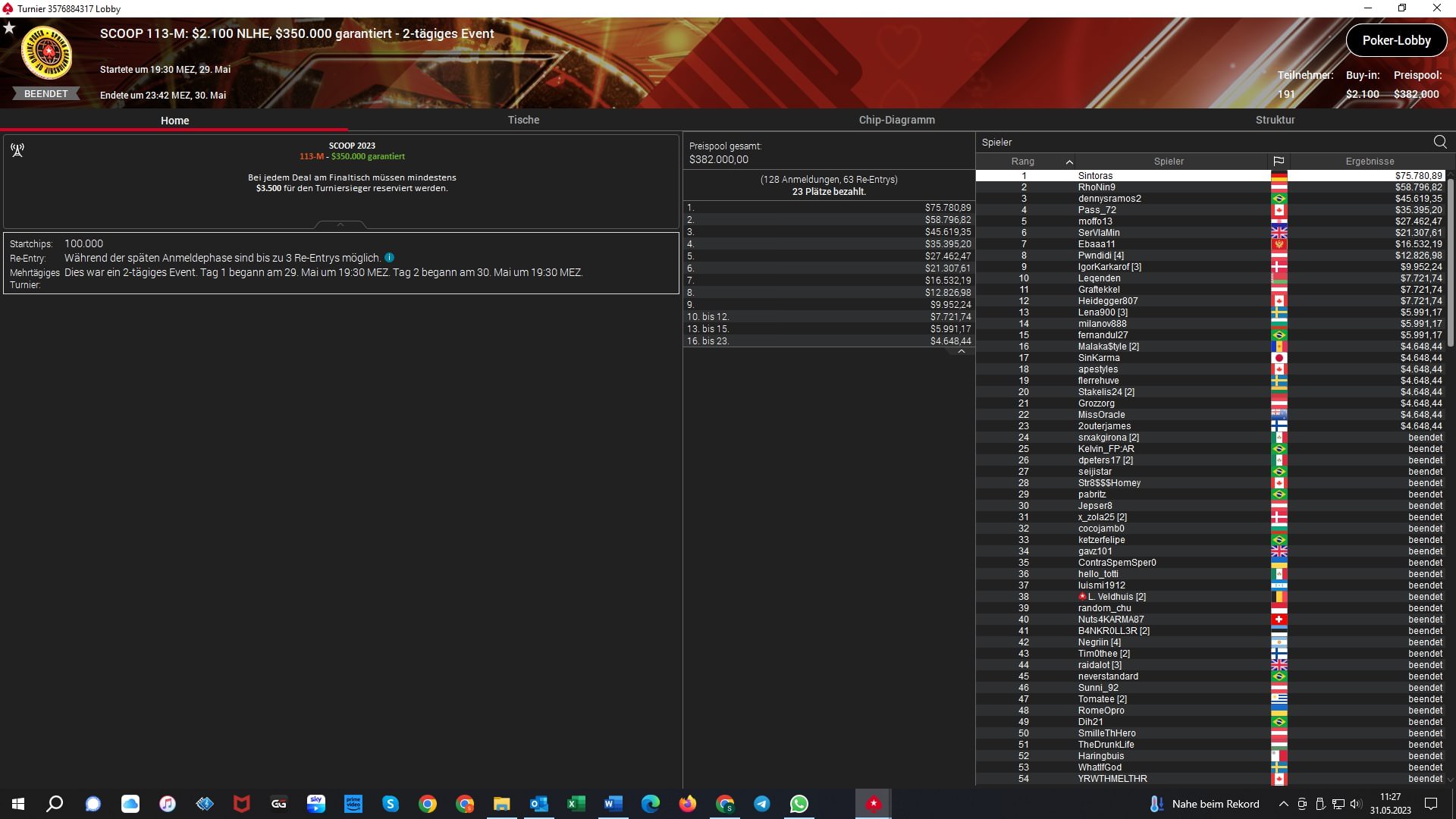
Task: Open Prime Video from taskbar
Action: [x=353, y=804]
